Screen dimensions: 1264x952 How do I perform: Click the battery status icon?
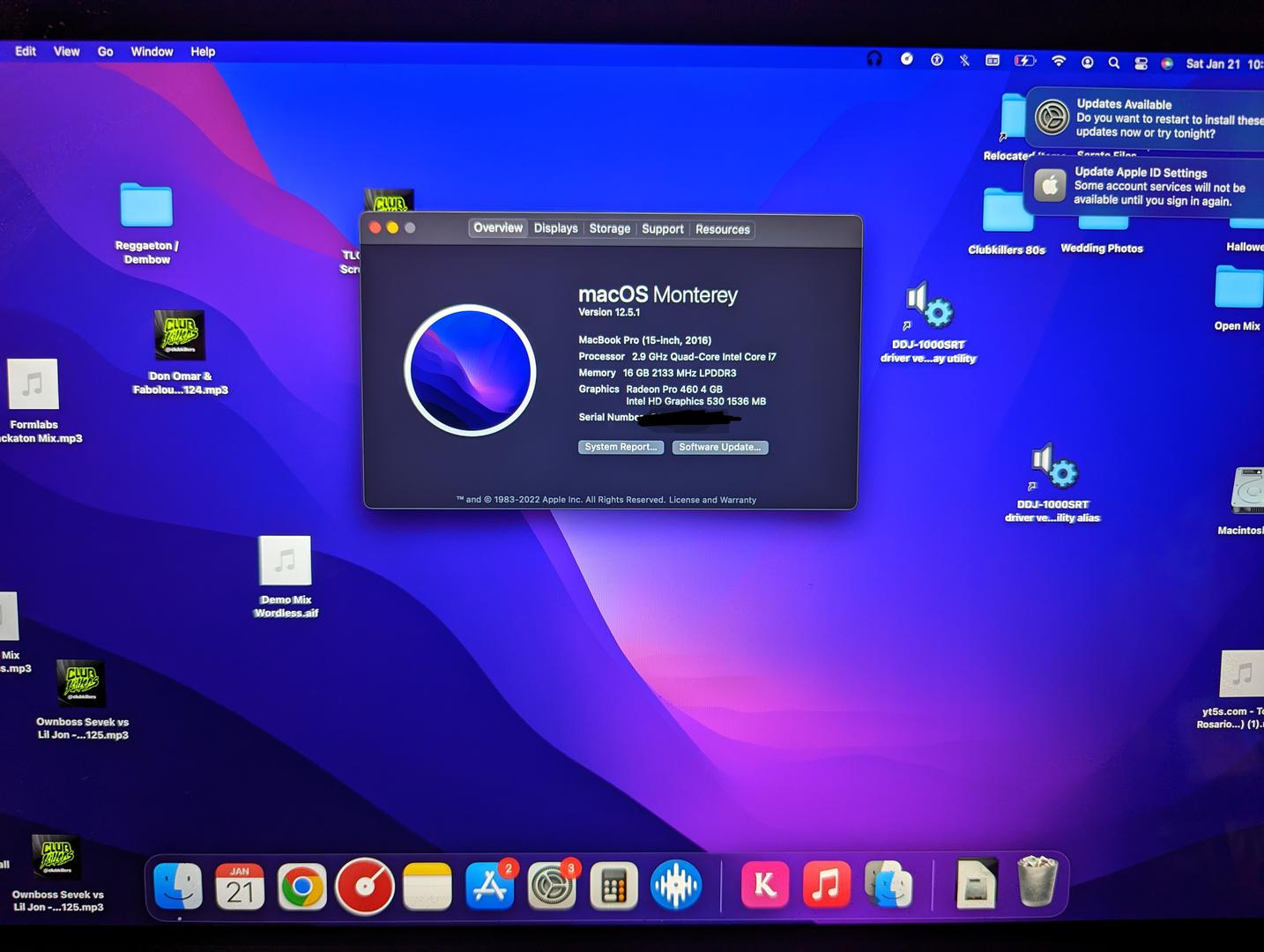point(1024,61)
